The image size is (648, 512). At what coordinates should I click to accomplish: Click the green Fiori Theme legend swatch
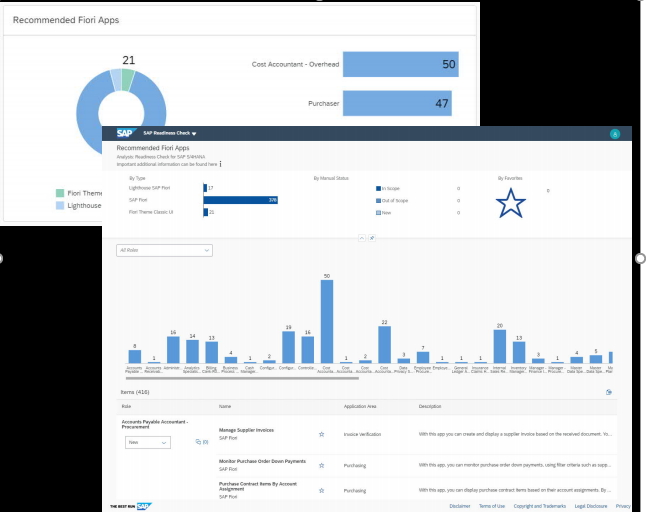[x=60, y=193]
